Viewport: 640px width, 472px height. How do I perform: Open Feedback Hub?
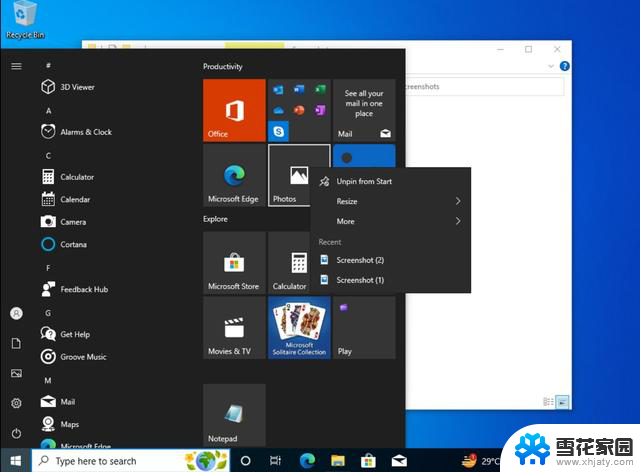(75, 289)
